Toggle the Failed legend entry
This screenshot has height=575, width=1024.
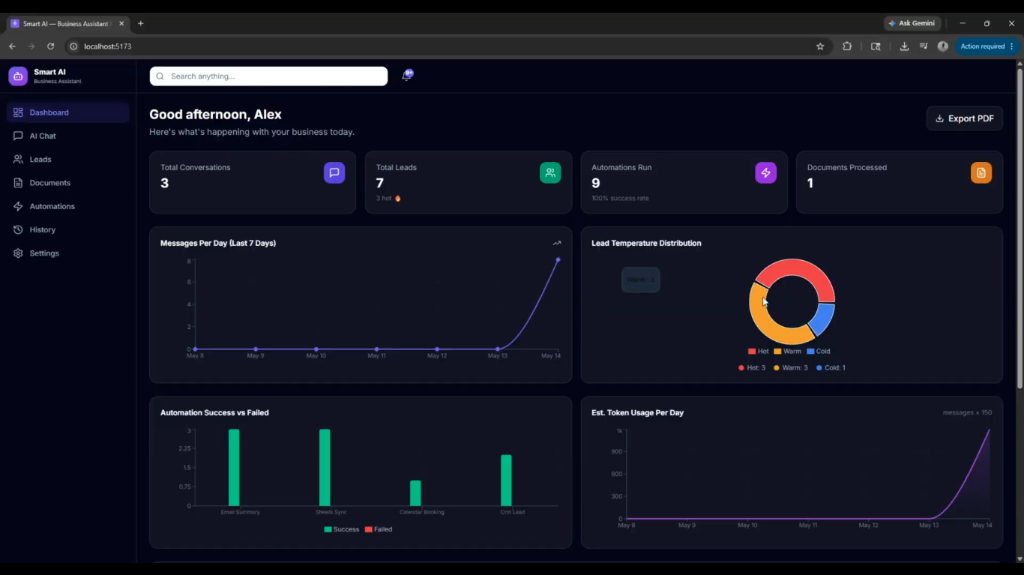pyautogui.click(x=378, y=529)
